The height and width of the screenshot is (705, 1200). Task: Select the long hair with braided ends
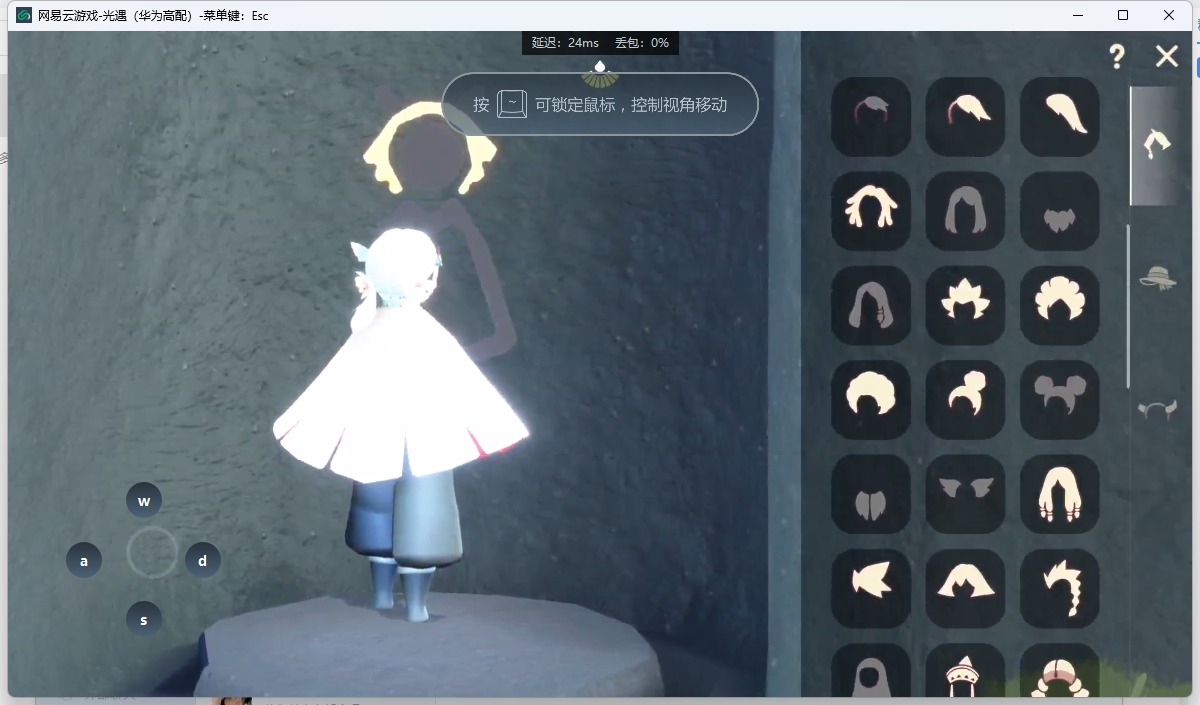click(x=1059, y=494)
